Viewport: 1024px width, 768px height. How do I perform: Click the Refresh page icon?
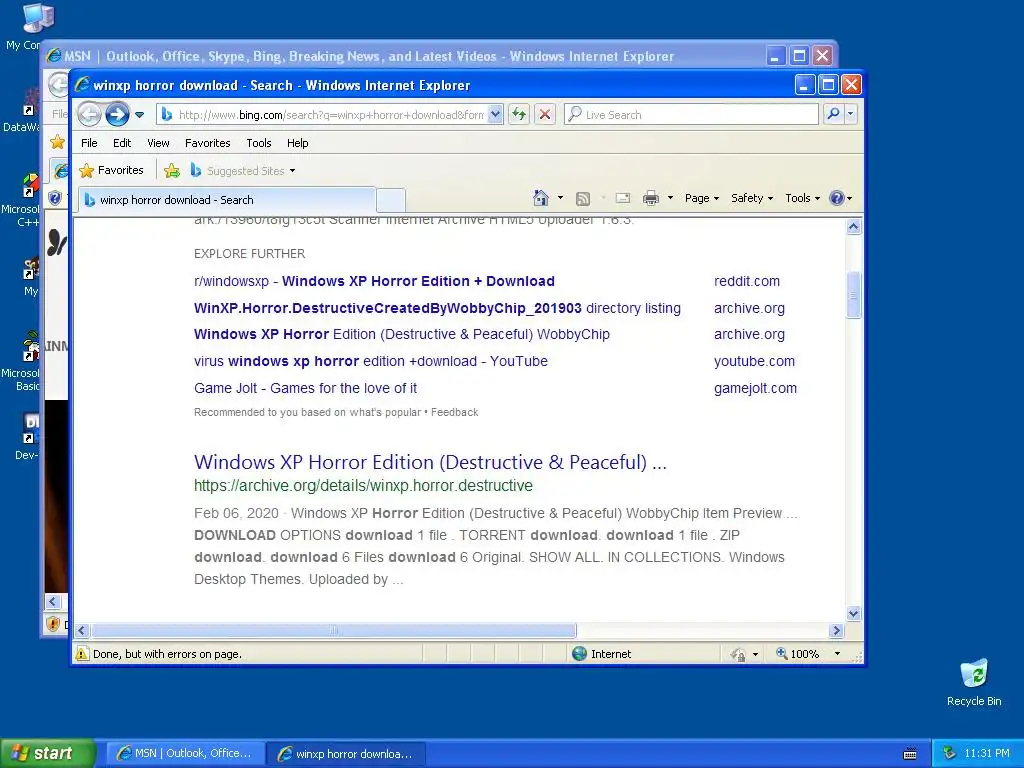coord(519,114)
